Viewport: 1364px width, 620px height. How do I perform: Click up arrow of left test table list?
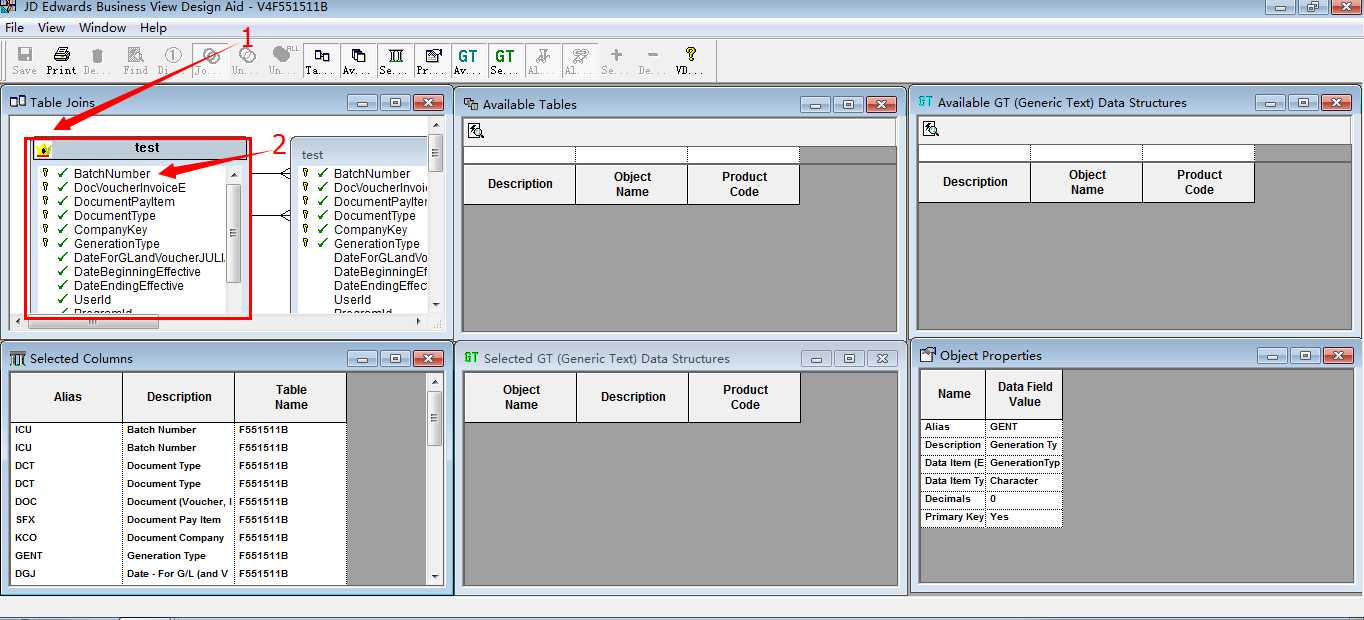(234, 174)
